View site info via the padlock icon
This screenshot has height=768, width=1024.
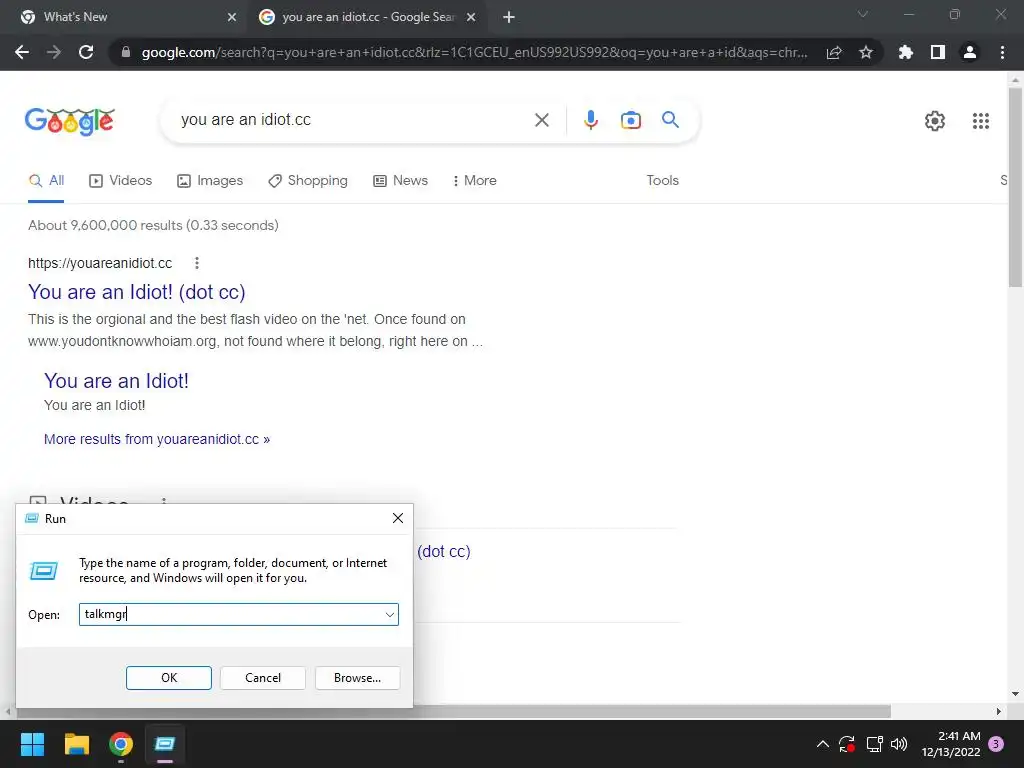point(126,52)
